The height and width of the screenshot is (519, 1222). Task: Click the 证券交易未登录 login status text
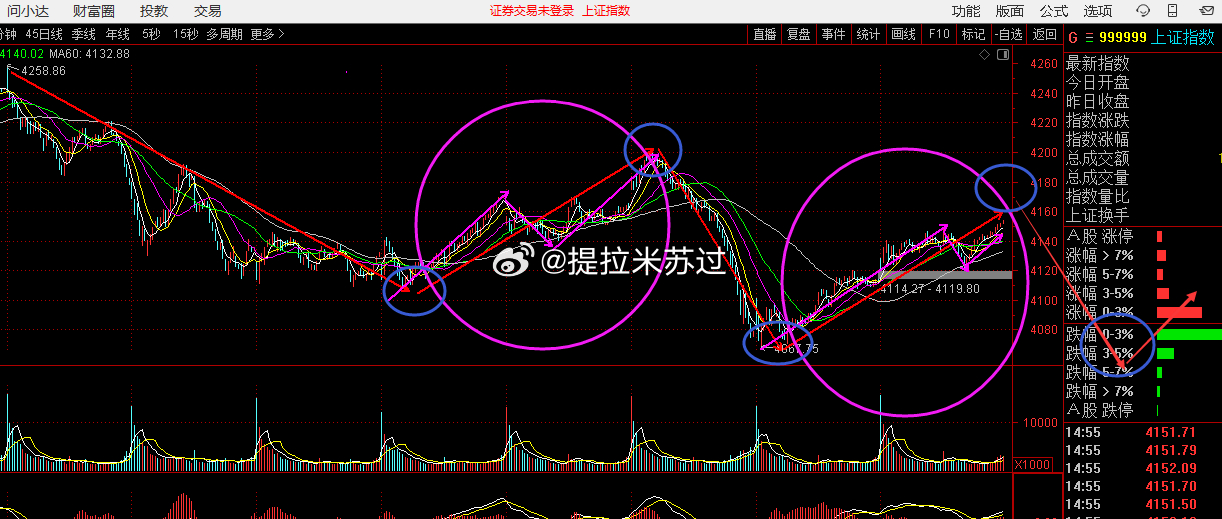(532, 11)
